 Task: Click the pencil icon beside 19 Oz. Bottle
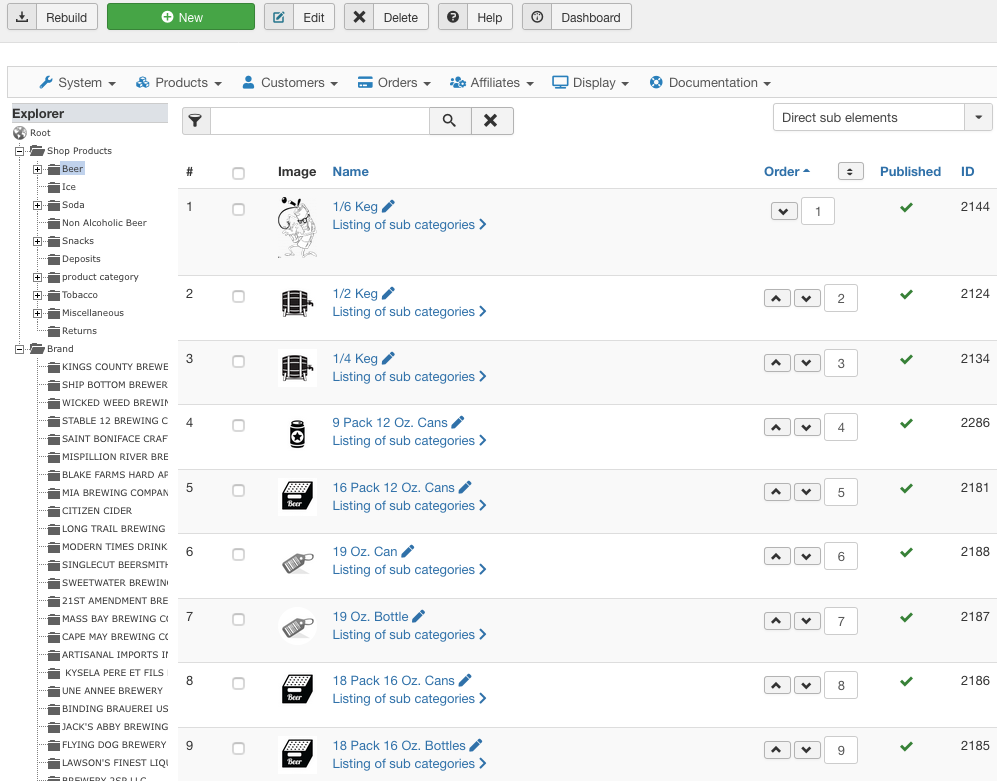419,616
